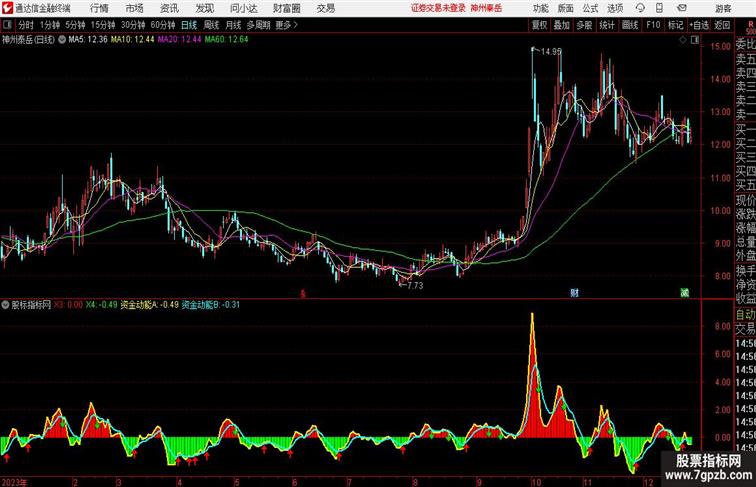The width and height of the screenshot is (756, 487).
Task: Open the 功能 menu
Action: coord(540,8)
